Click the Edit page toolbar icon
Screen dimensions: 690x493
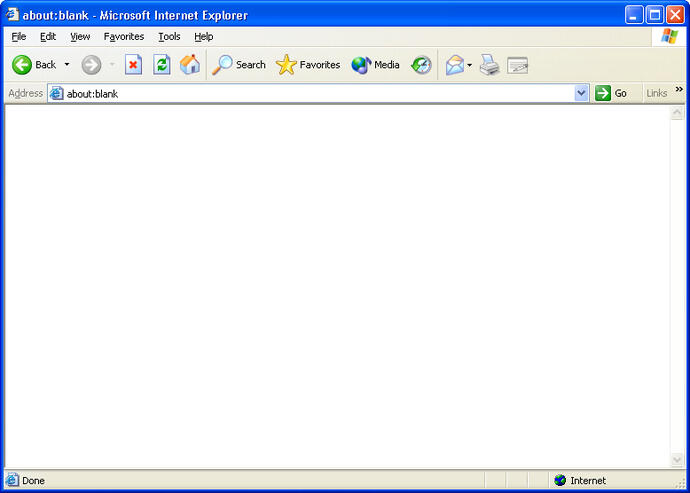[x=517, y=65]
